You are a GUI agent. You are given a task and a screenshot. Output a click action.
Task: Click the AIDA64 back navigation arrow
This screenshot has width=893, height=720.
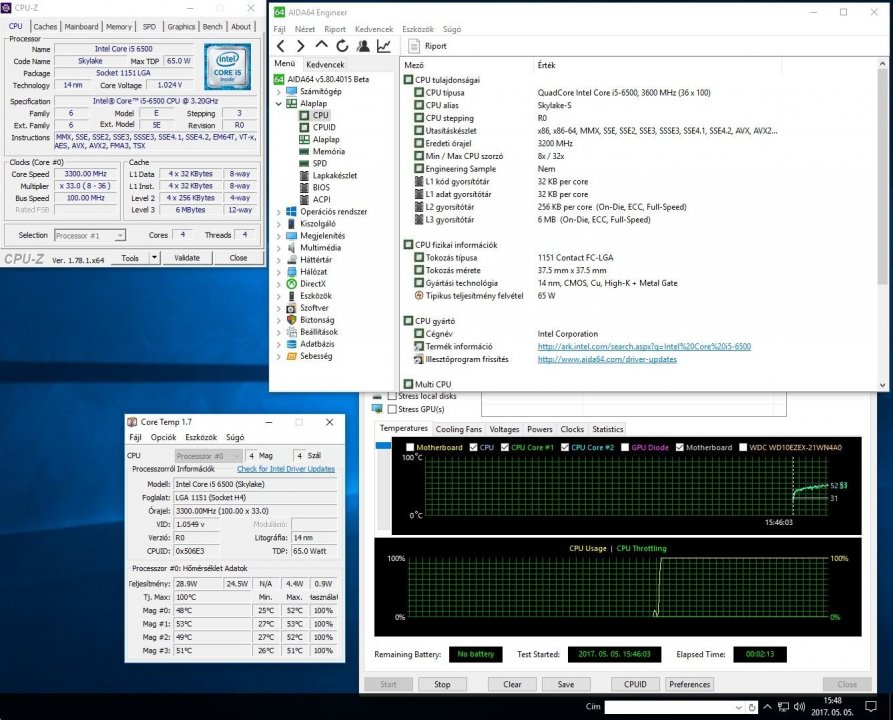pyautogui.click(x=281, y=46)
